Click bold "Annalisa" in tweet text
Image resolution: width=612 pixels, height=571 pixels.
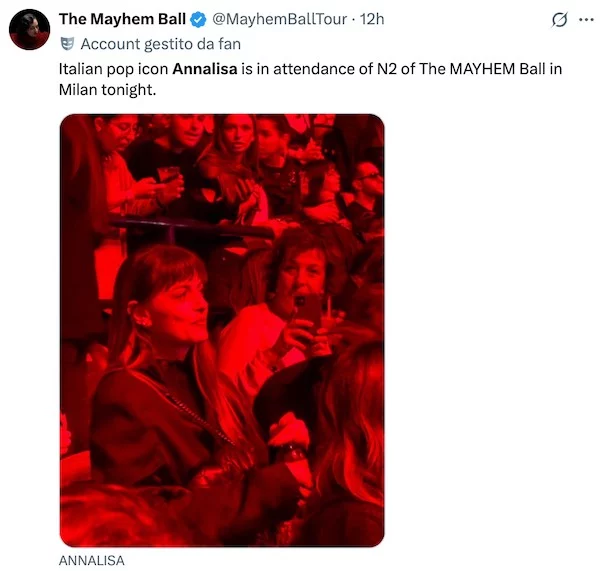pyautogui.click(x=204, y=71)
